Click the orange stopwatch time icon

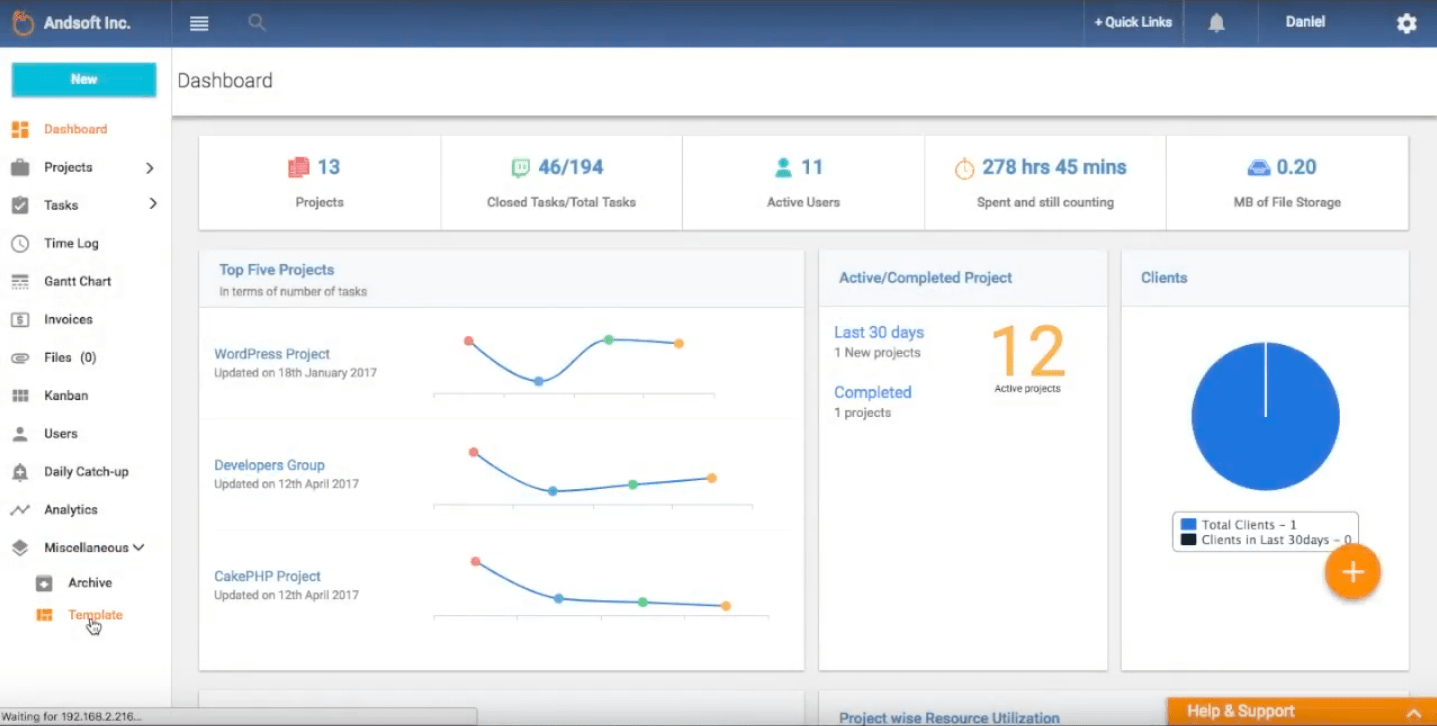pos(964,169)
